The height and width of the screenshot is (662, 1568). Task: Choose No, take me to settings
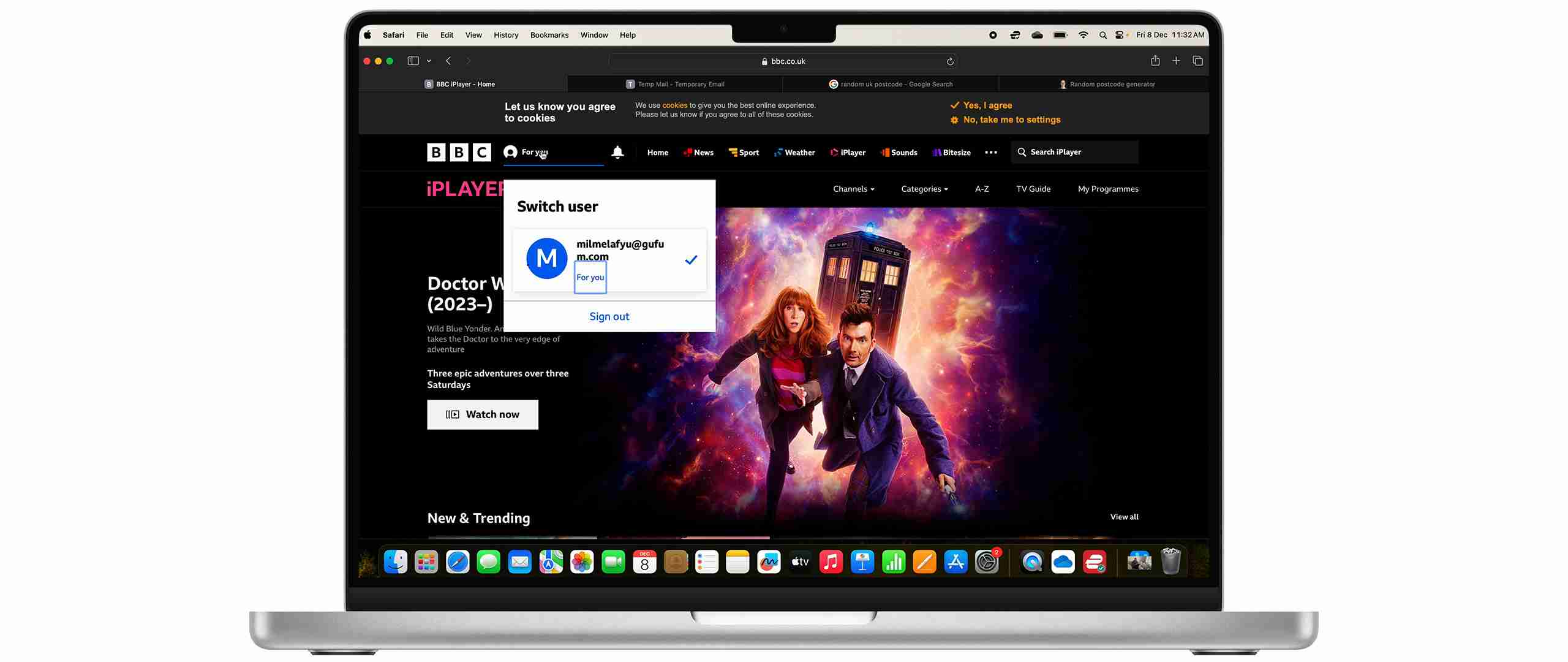tap(1005, 120)
